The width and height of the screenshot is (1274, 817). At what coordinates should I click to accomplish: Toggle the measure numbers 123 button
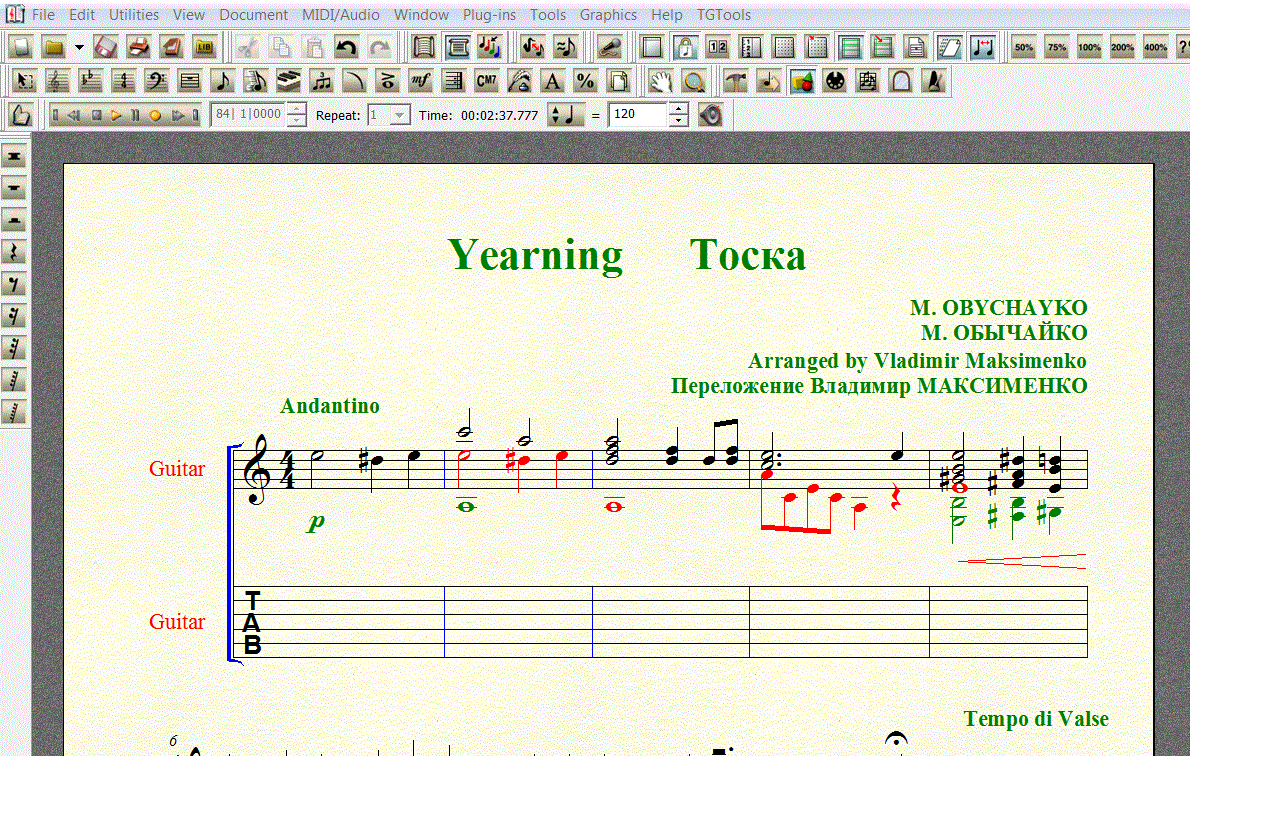point(749,47)
